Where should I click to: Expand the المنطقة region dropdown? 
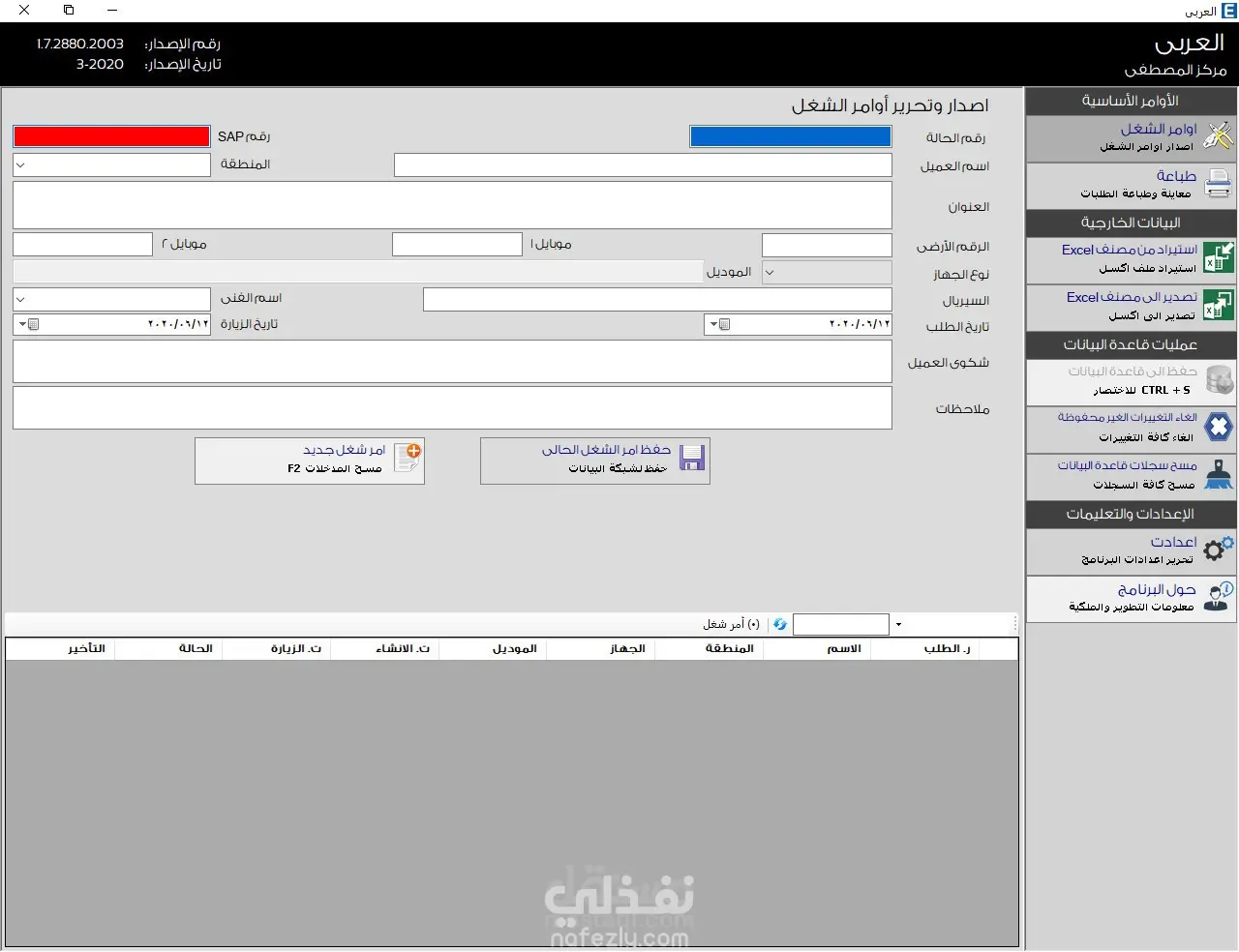coord(21,164)
